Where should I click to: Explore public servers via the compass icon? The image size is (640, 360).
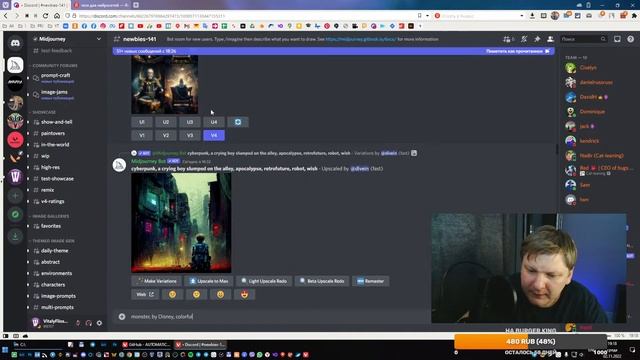15,214
